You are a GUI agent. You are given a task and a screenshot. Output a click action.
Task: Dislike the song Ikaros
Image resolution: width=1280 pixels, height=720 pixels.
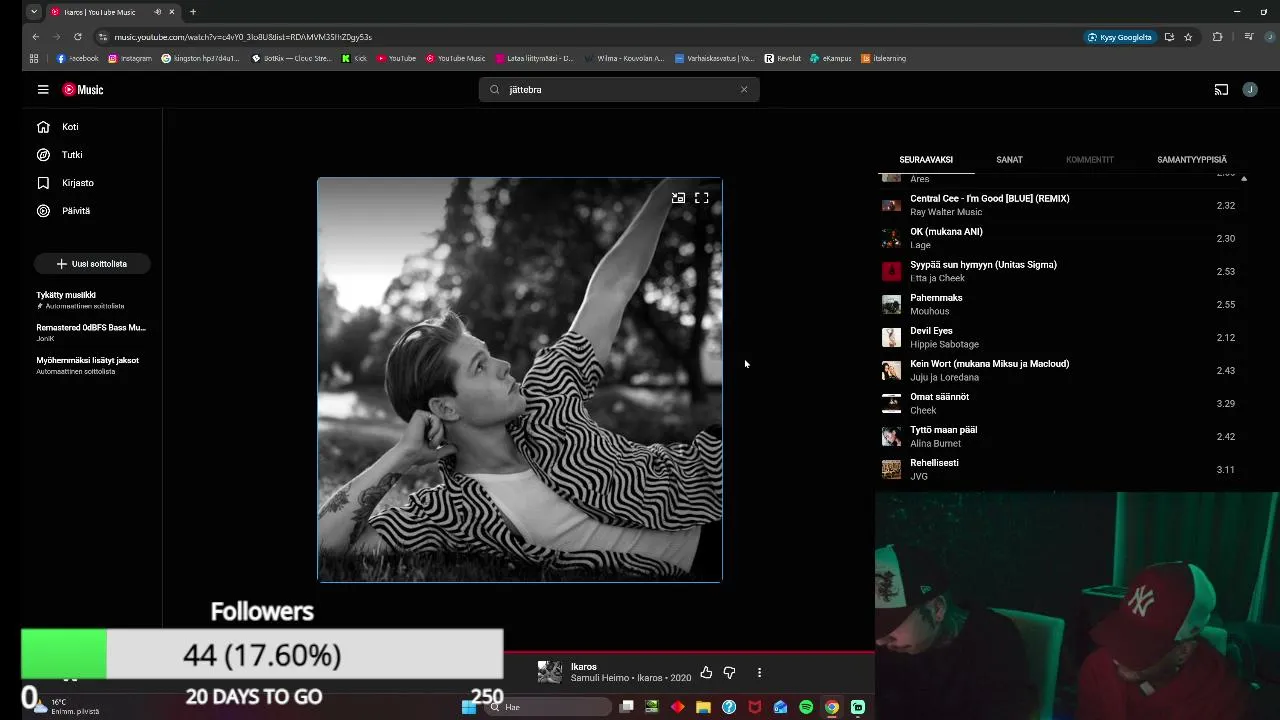click(729, 673)
